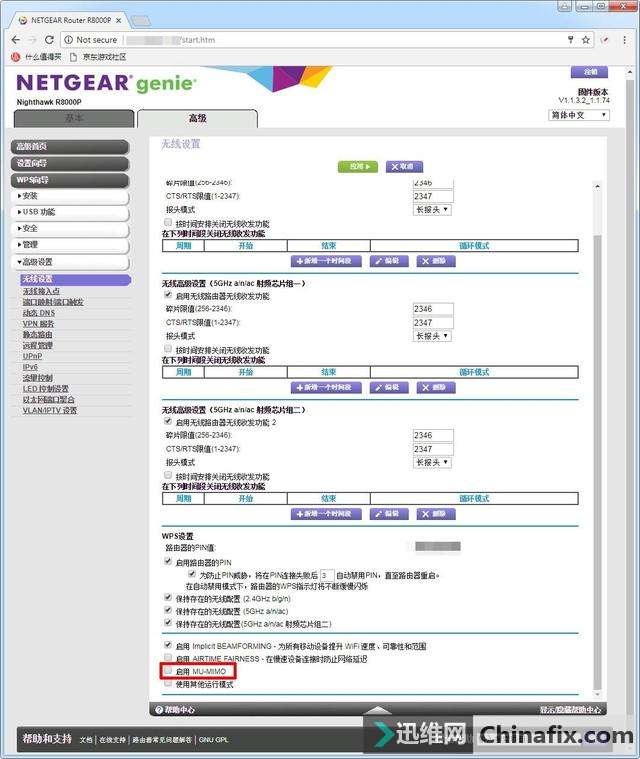Click the red extension icon beside the star
The width and height of the screenshot is (640, 759).
(x=605, y=40)
